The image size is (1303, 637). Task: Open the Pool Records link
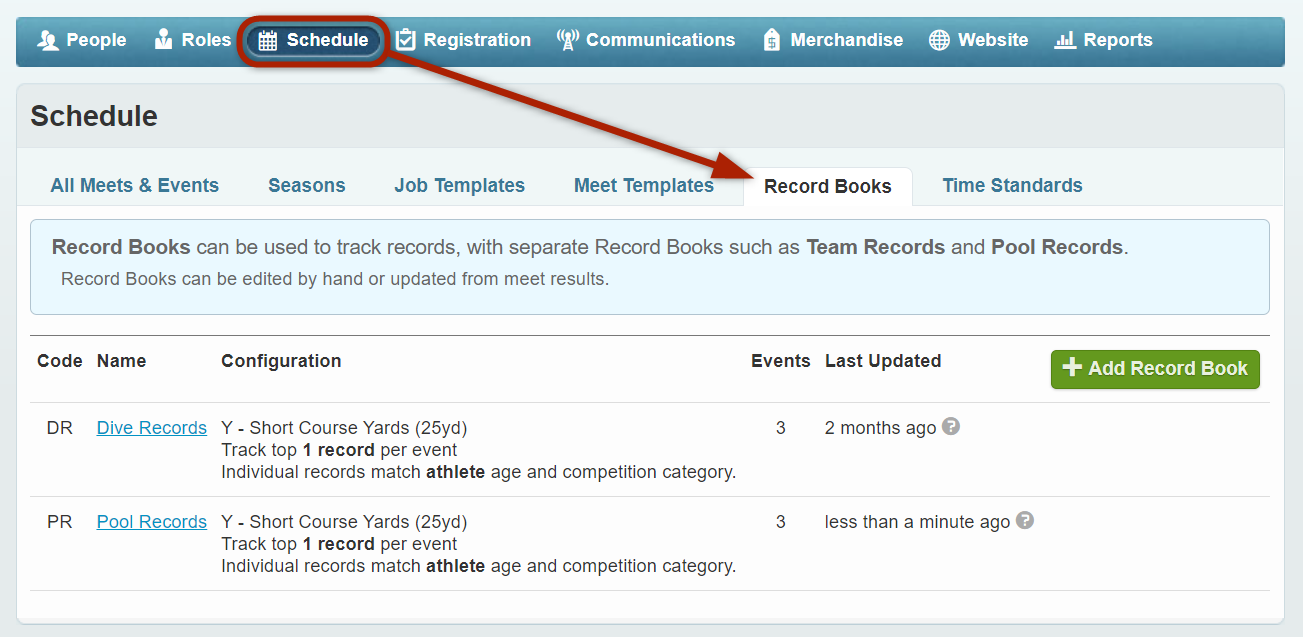pyautogui.click(x=152, y=522)
